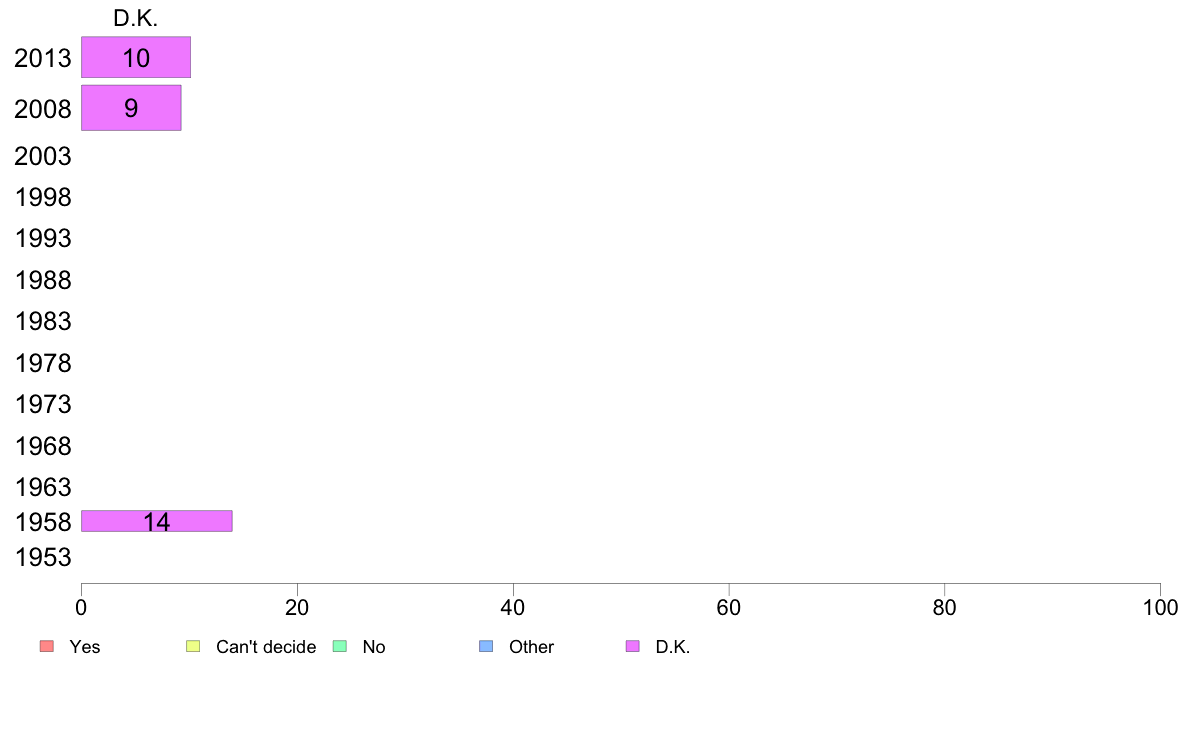Click the D.K. column header above bars
The image size is (1188, 736).
click(136, 18)
